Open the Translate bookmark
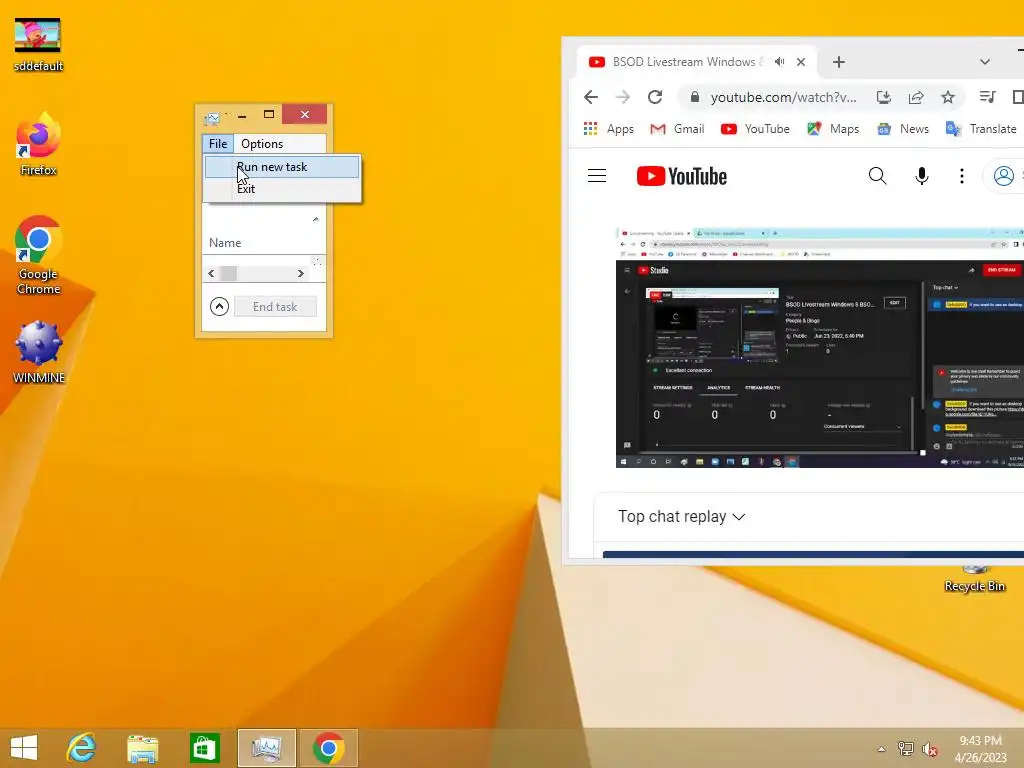This screenshot has height=768, width=1024. 981,129
